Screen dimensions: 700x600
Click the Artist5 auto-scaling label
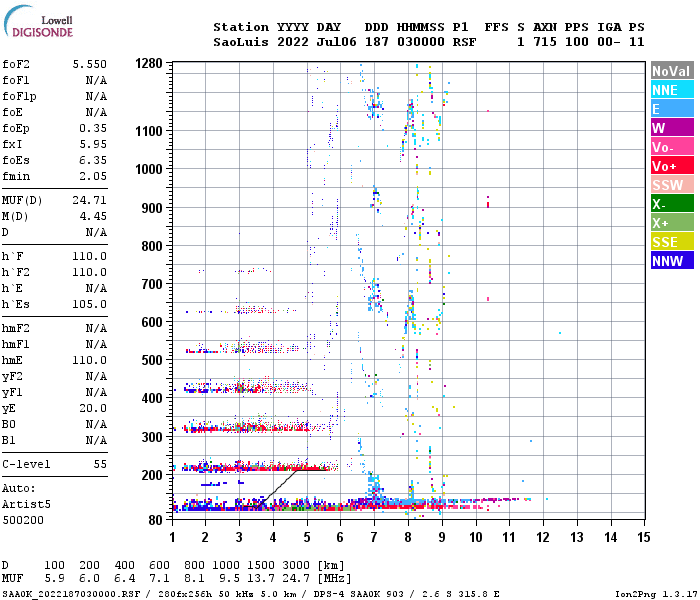point(26,504)
